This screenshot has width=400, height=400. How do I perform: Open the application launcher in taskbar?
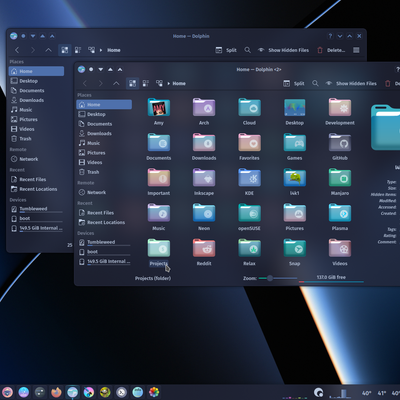point(7,392)
